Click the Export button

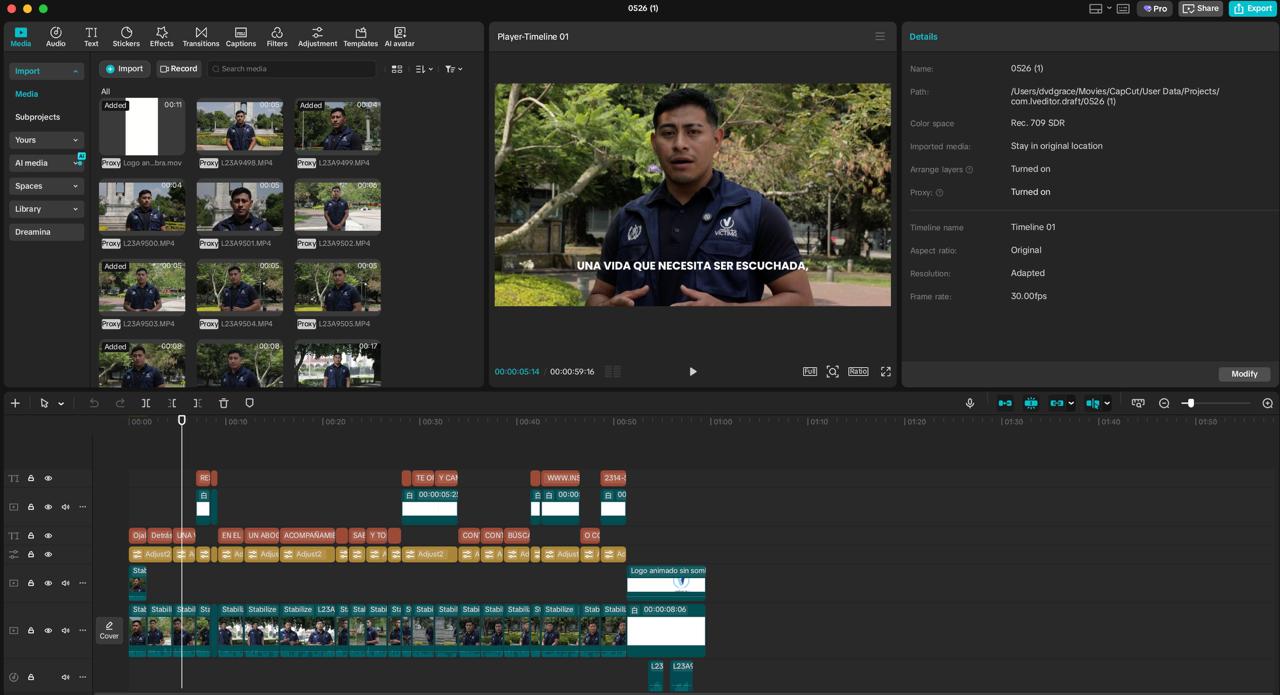pos(1253,8)
